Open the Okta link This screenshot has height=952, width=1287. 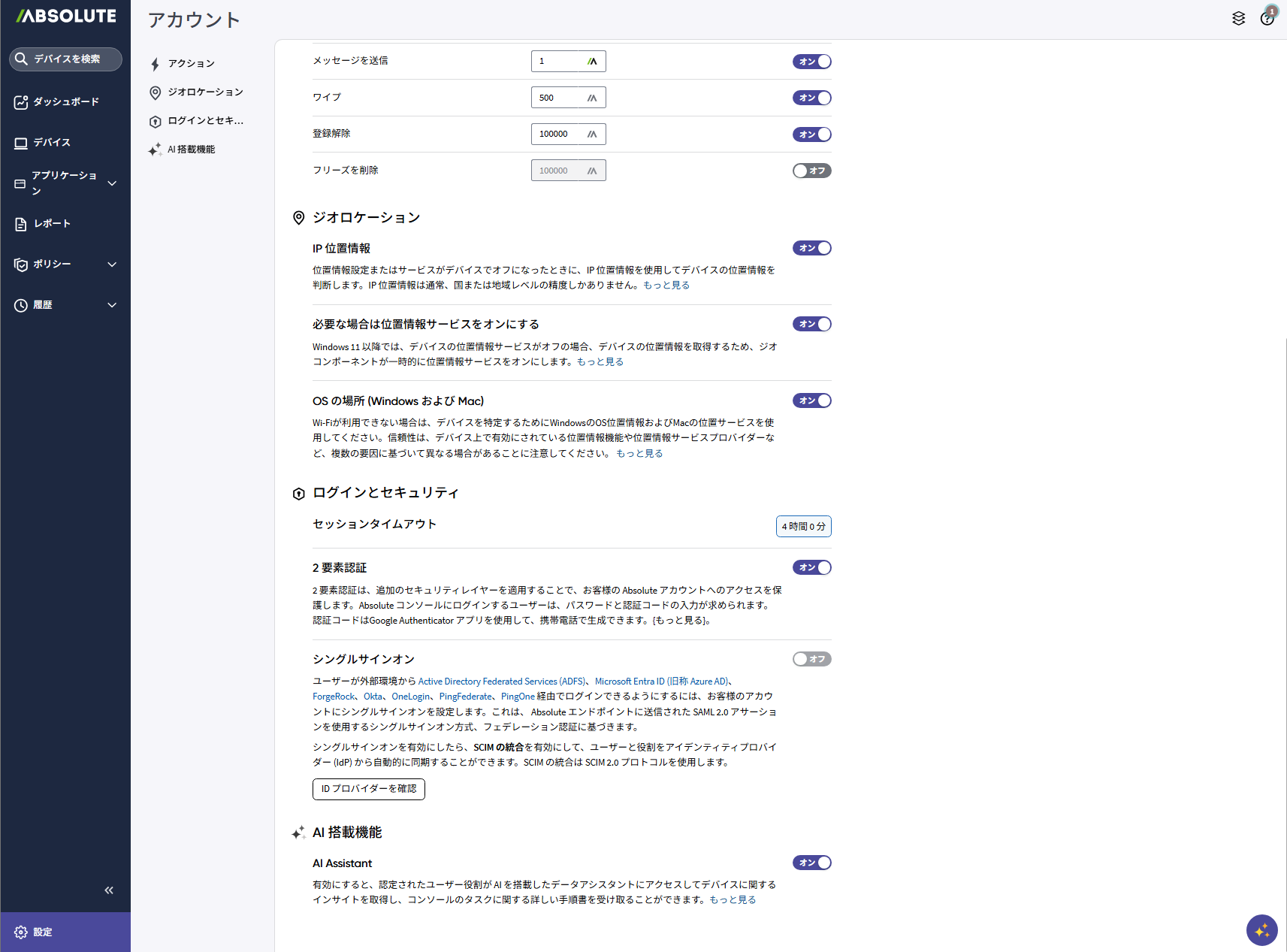pos(373,697)
